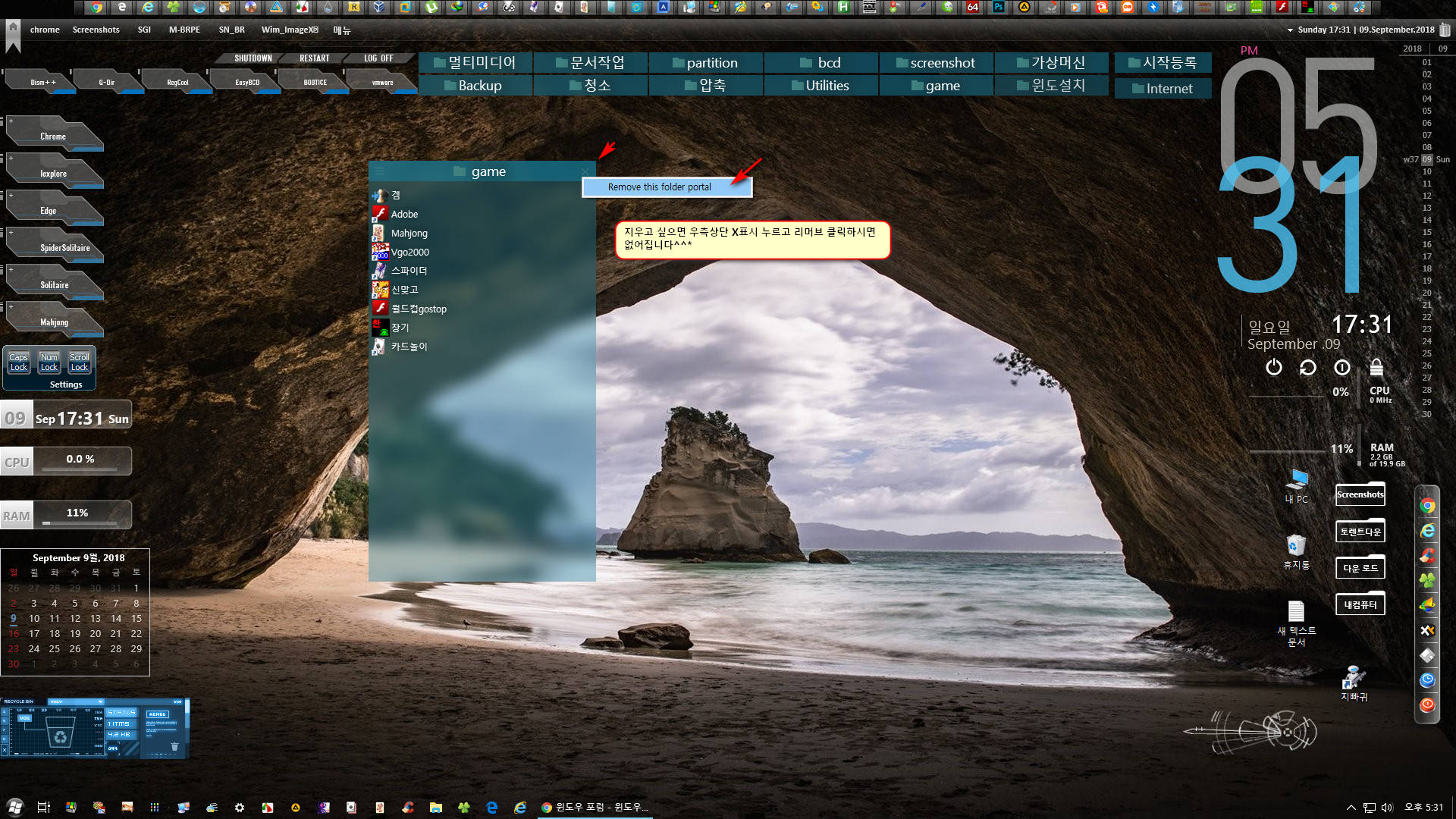1456x819 pixels.
Task: Open the Wim_ImageX top bar item
Action: tap(290, 30)
